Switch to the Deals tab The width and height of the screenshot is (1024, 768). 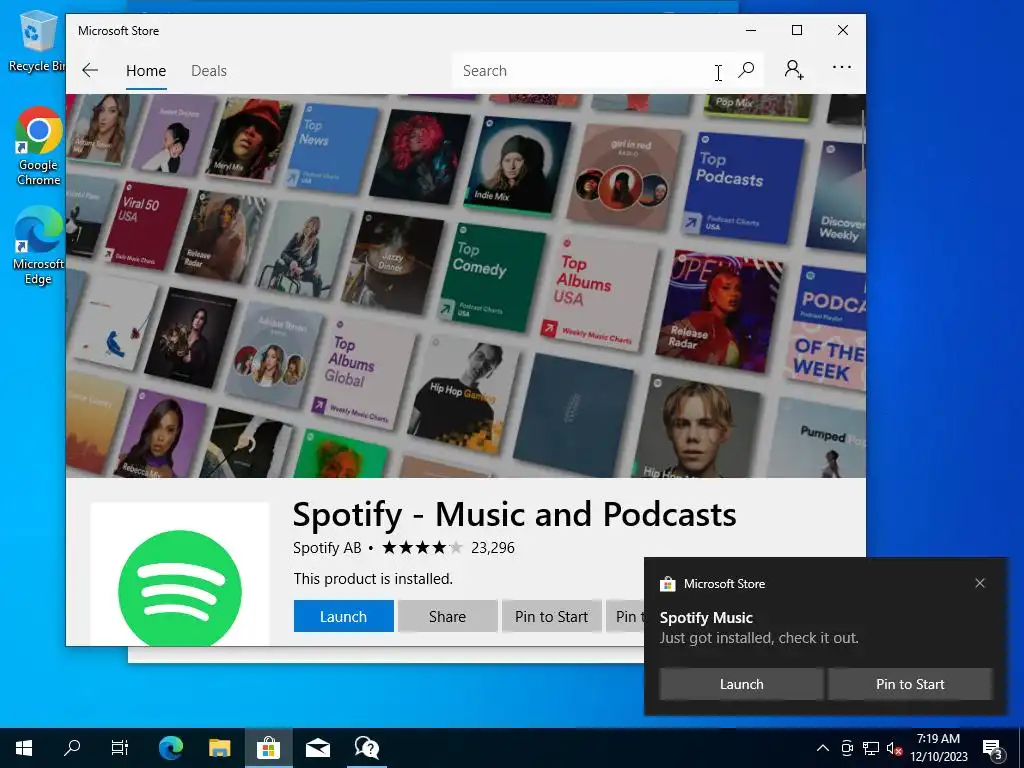click(209, 71)
